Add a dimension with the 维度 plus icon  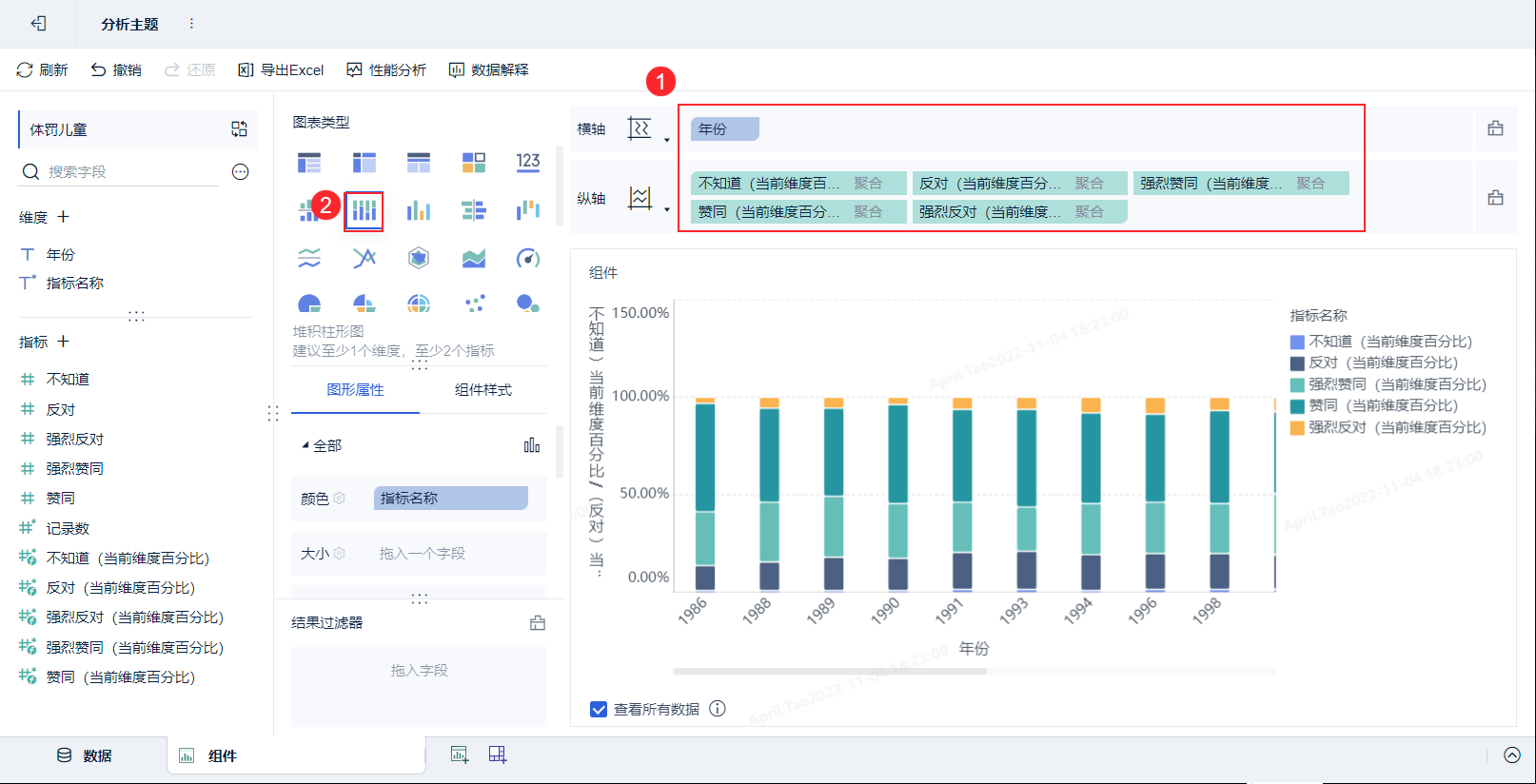coord(63,217)
